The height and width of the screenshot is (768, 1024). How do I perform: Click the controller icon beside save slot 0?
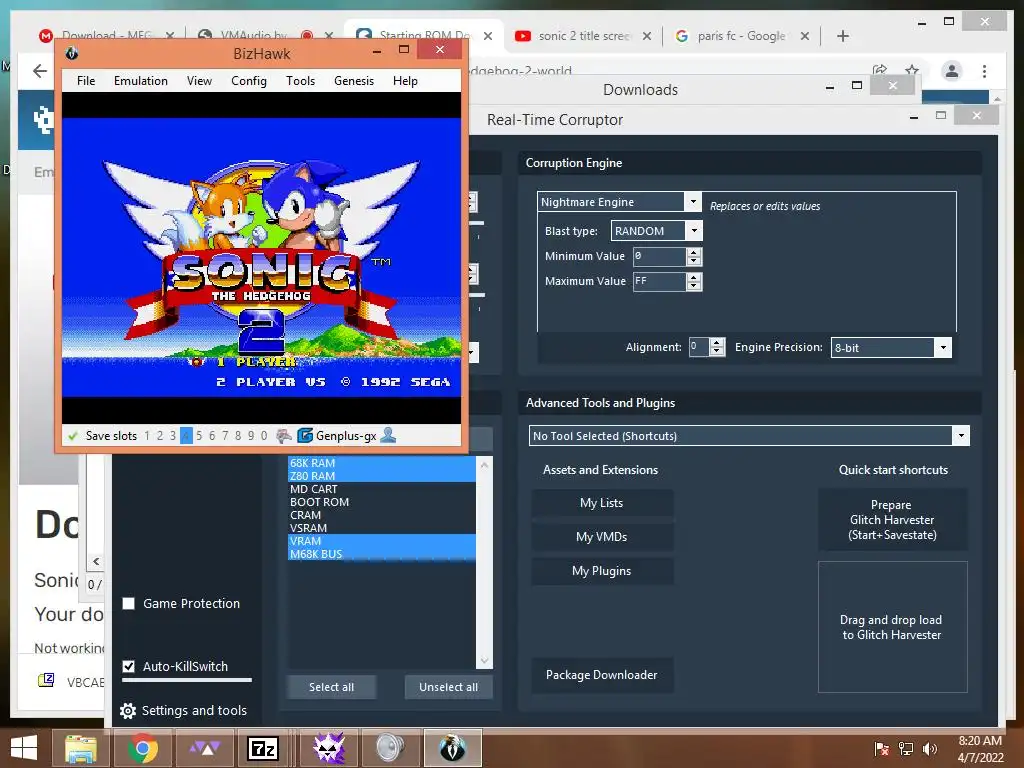283,436
